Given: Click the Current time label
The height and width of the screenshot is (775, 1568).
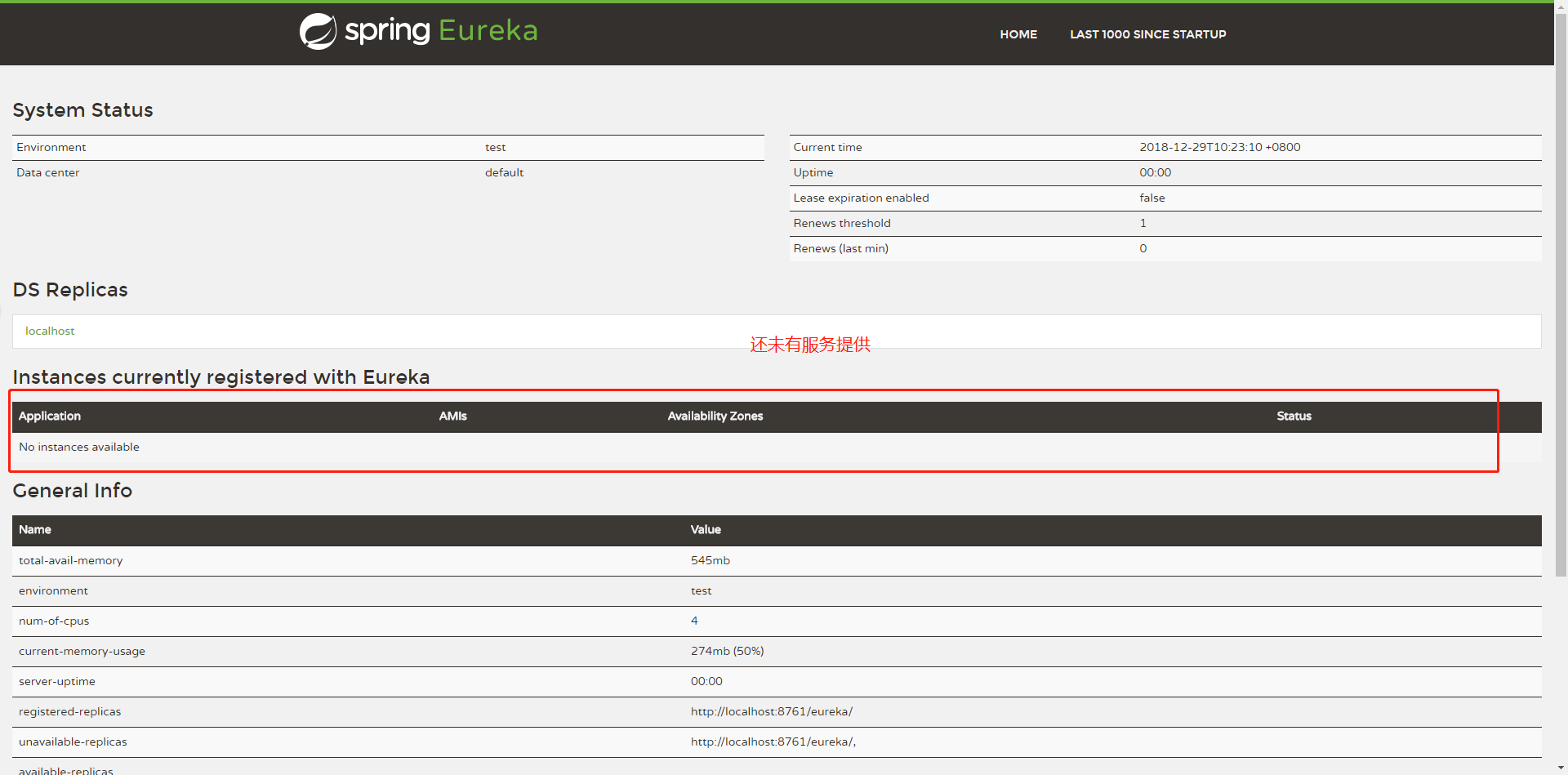Looking at the screenshot, I should pyautogui.click(x=827, y=147).
